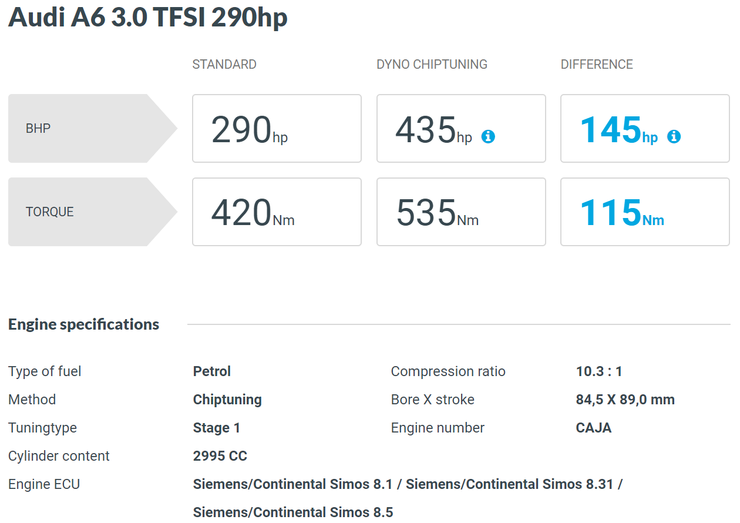
Task: Click the 2995 CC cylinder content value
Action: coord(220,456)
